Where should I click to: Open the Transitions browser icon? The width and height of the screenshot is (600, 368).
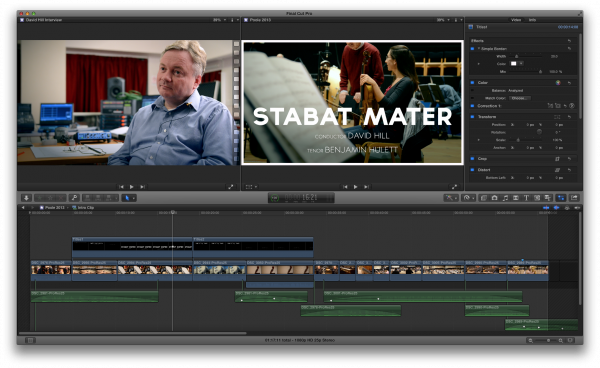coord(516,198)
